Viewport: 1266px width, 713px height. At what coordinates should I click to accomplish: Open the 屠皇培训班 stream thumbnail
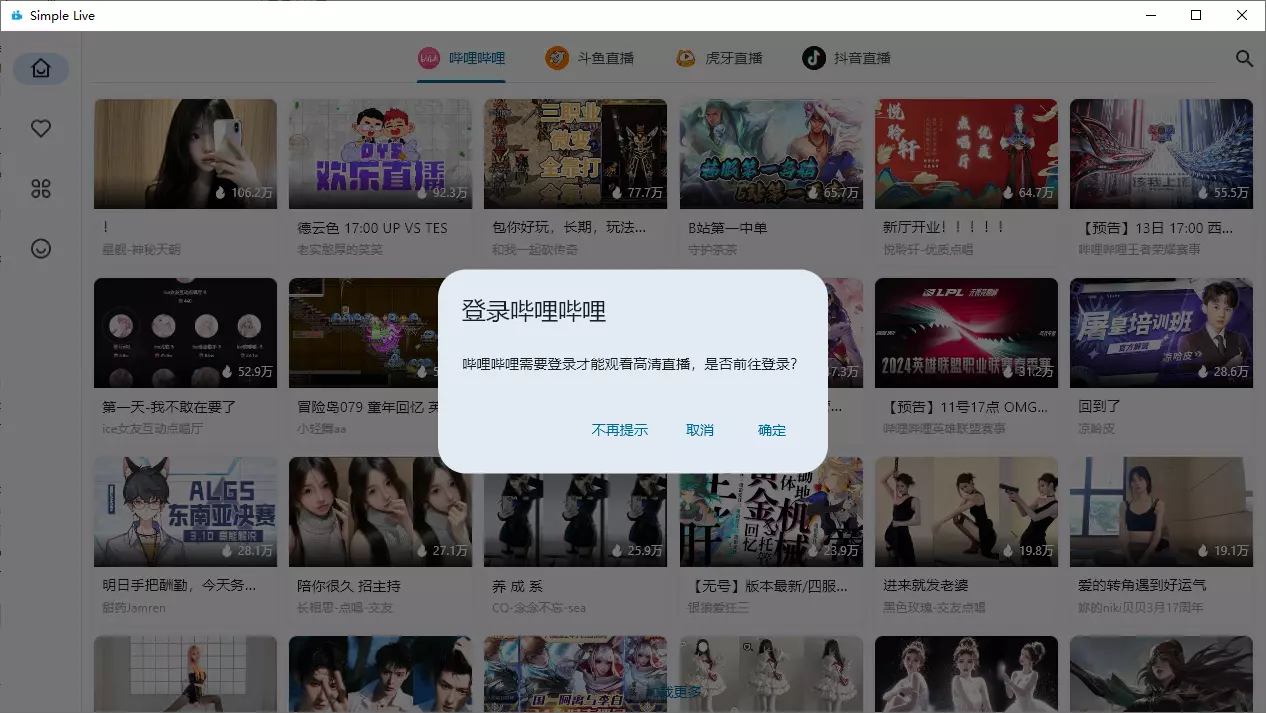coord(1161,332)
